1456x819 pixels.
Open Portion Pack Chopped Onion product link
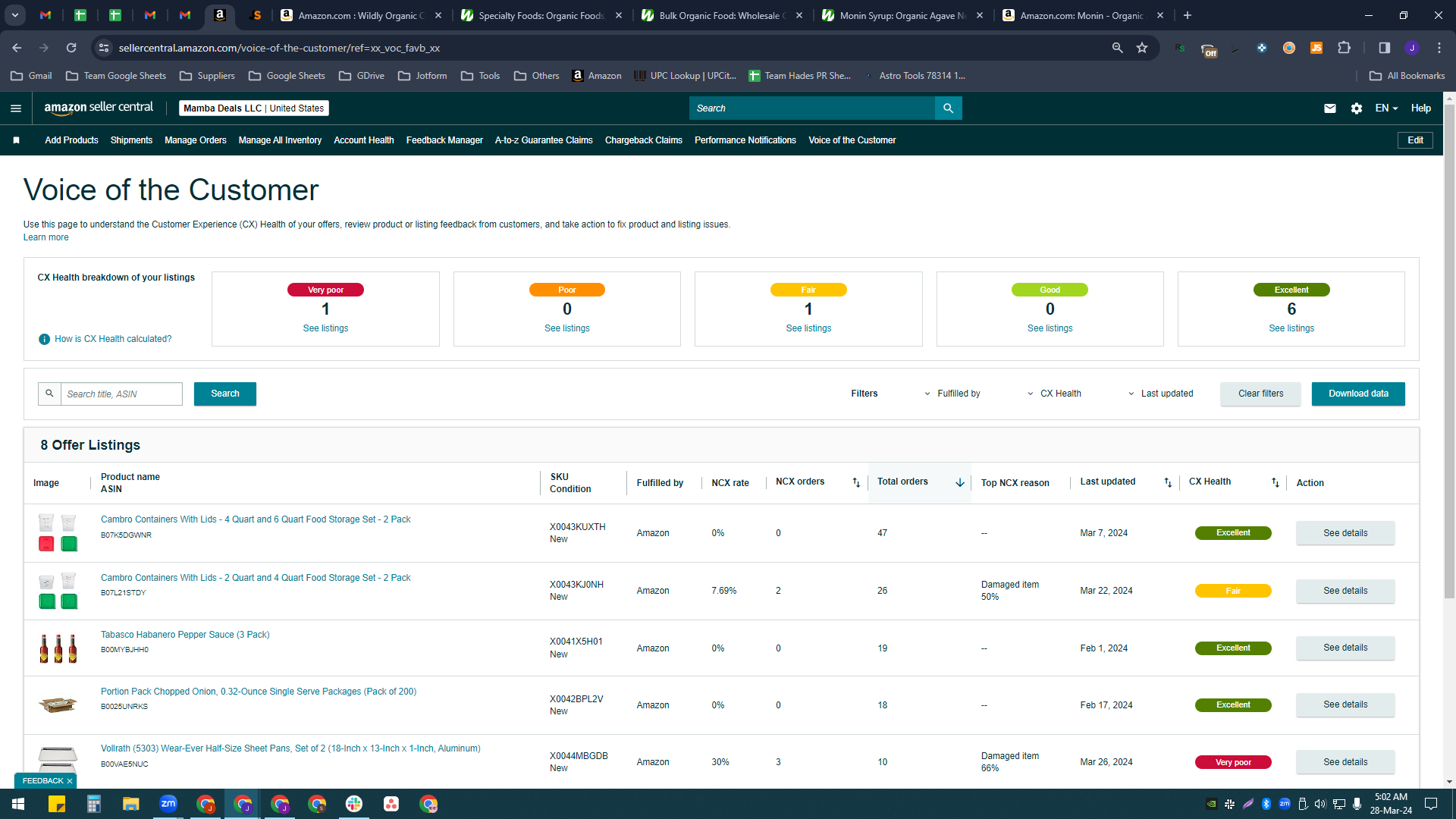click(x=259, y=692)
